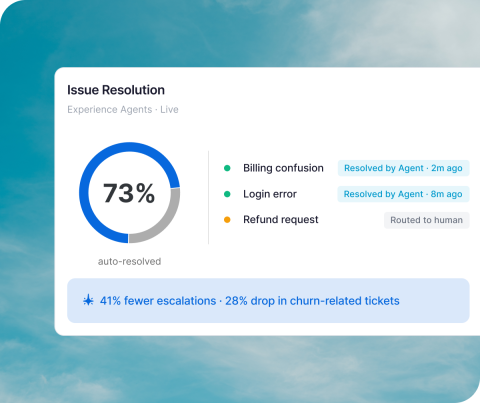Select the 'Login error' issue label
Screen dimensions: 480x403
pos(270,194)
